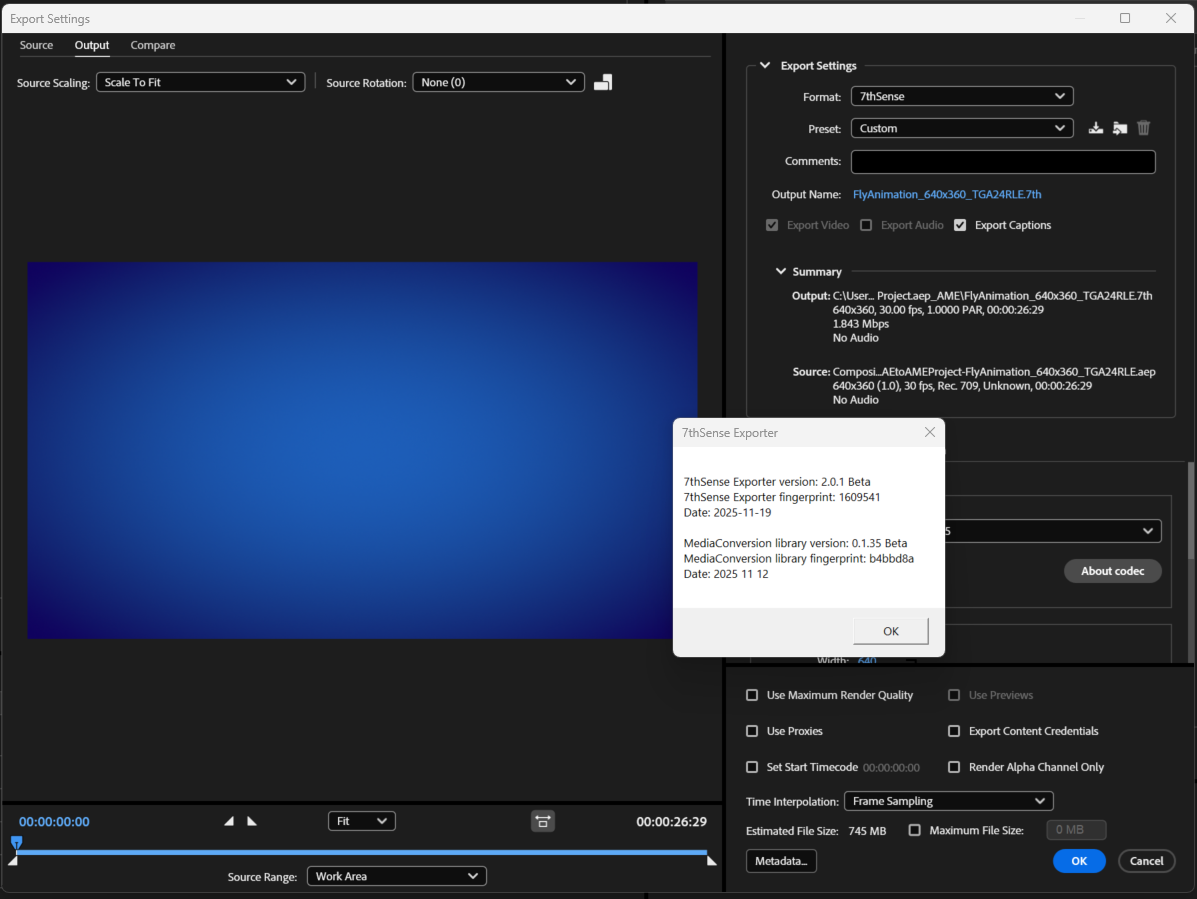Close the 7thSense Exporter dialog with X

(929, 433)
